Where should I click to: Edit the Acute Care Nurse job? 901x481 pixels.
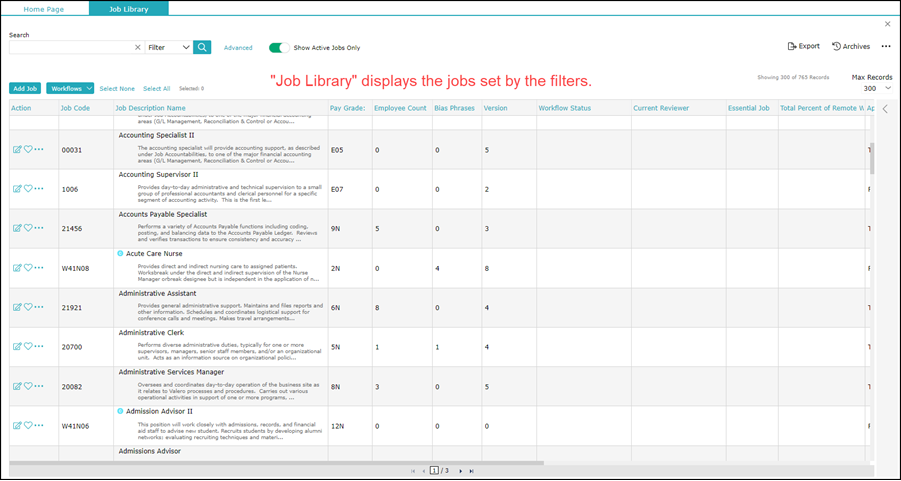tap(17, 268)
